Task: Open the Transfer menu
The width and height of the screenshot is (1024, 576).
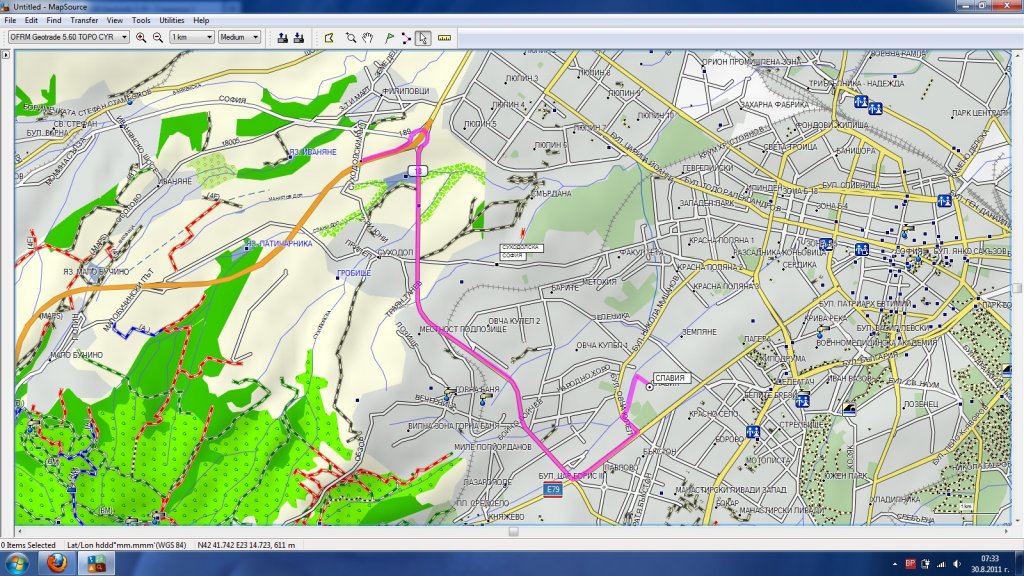Action: tap(84, 20)
